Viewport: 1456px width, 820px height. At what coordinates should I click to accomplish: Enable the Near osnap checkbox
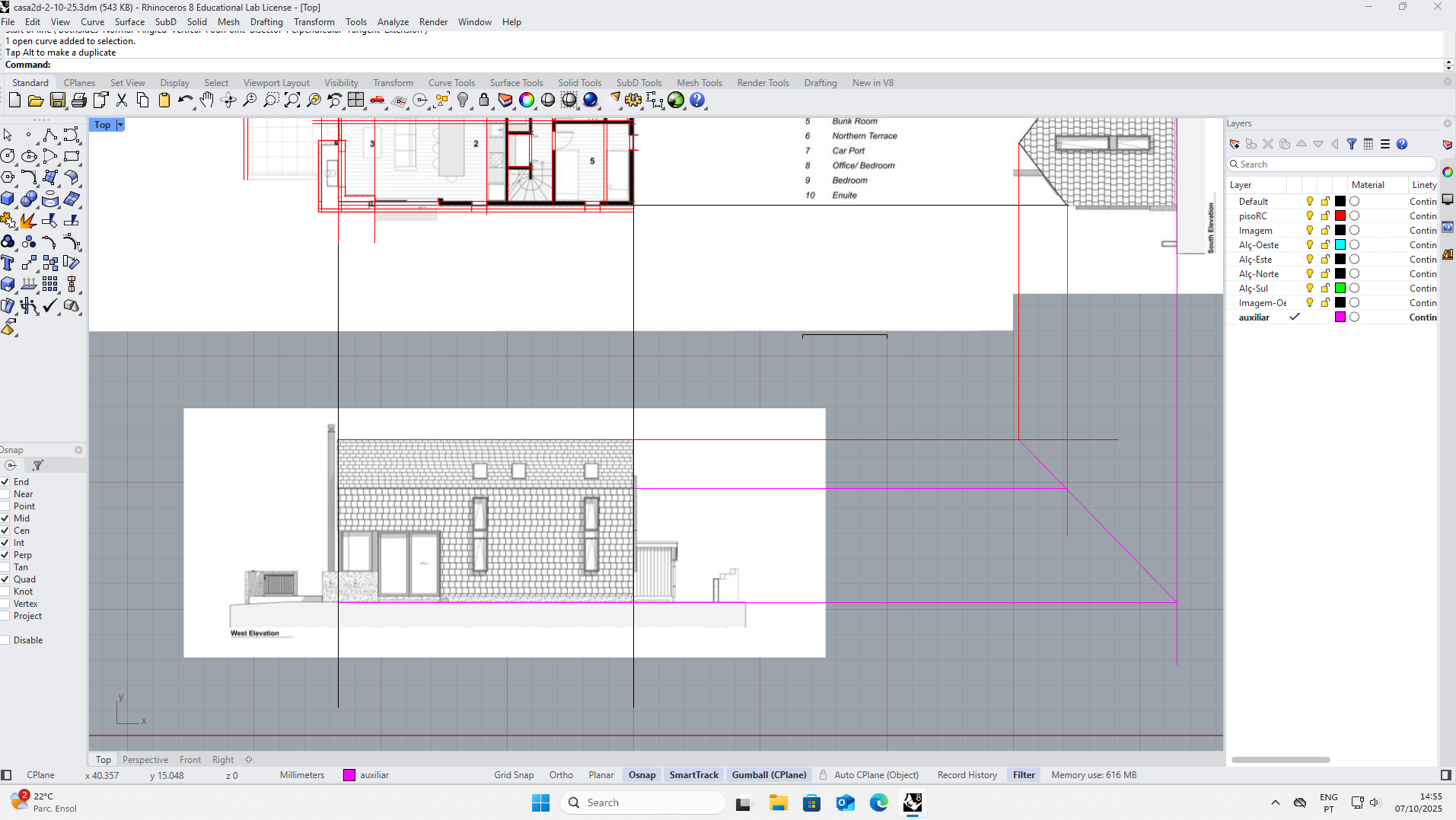5,494
